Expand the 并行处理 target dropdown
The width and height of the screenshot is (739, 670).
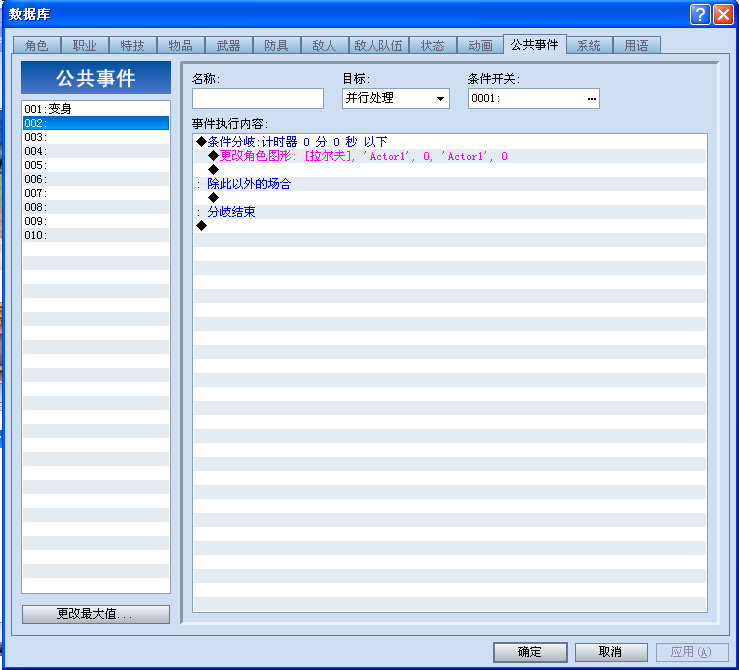(440, 98)
